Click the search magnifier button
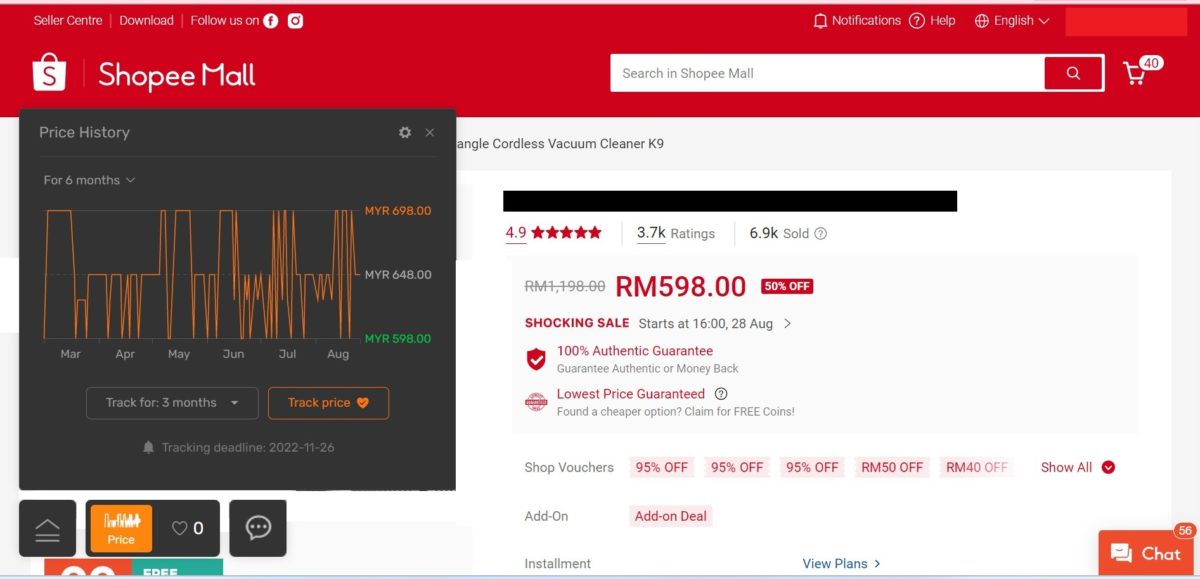This screenshot has width=1200, height=579. click(1073, 73)
